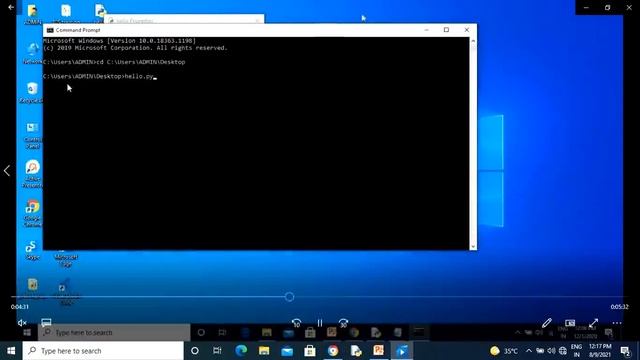This screenshot has width=640, height=360.
Task: Toggle full screen with diagonal arrows
Action: point(593,323)
